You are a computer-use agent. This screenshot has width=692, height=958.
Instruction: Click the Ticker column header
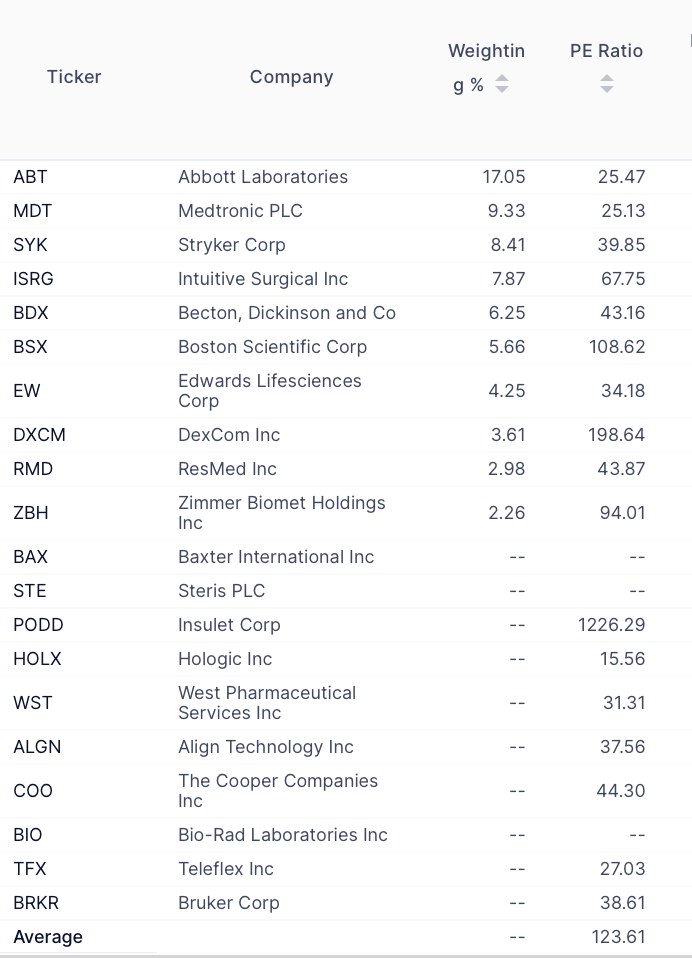click(74, 77)
